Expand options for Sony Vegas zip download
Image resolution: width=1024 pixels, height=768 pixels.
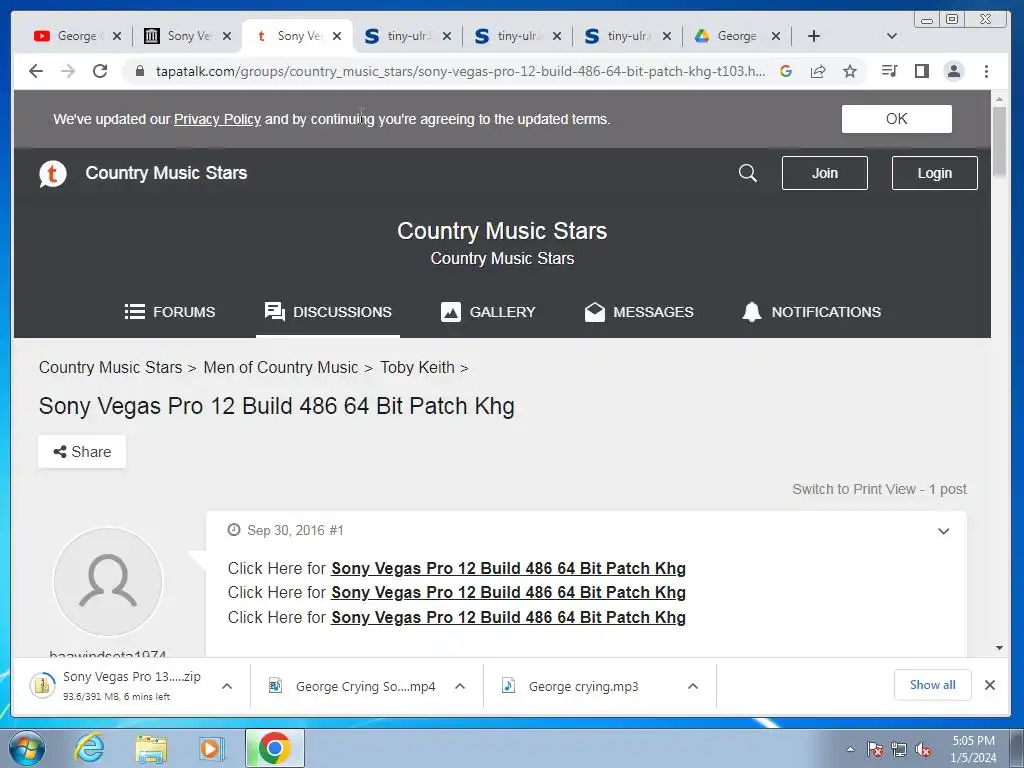coord(227,686)
